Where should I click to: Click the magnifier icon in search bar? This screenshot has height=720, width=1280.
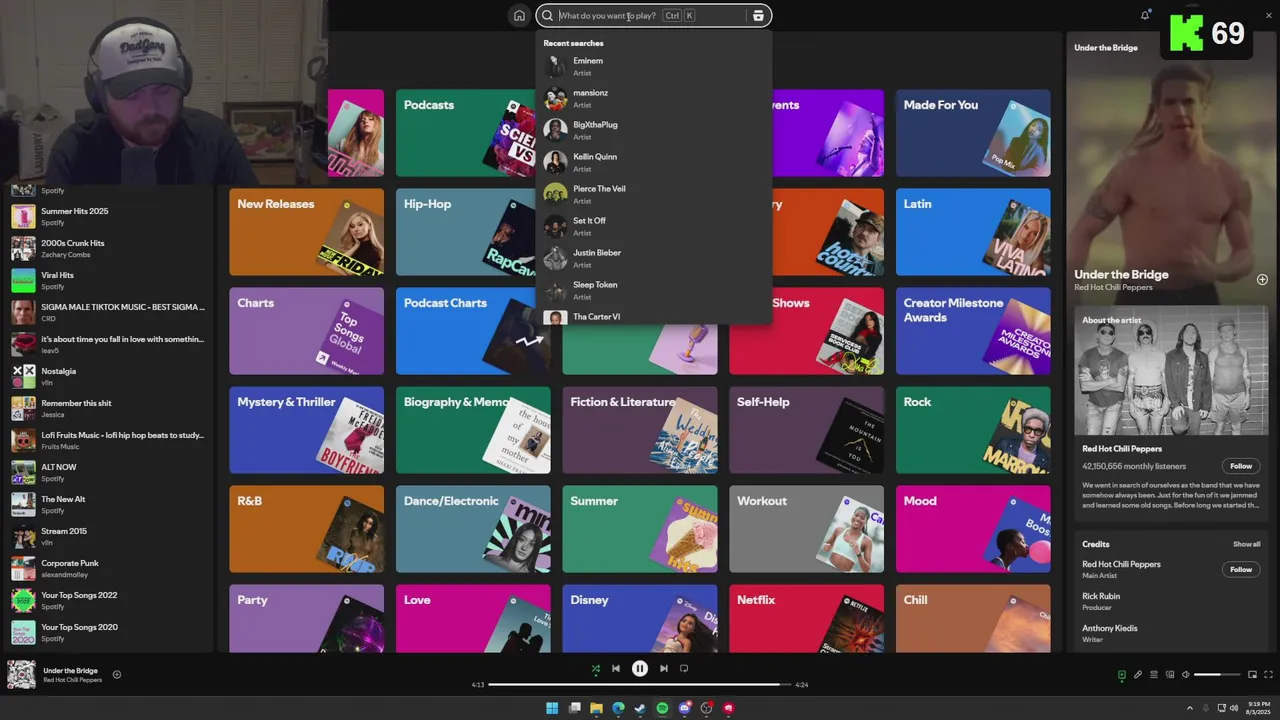pyautogui.click(x=547, y=15)
